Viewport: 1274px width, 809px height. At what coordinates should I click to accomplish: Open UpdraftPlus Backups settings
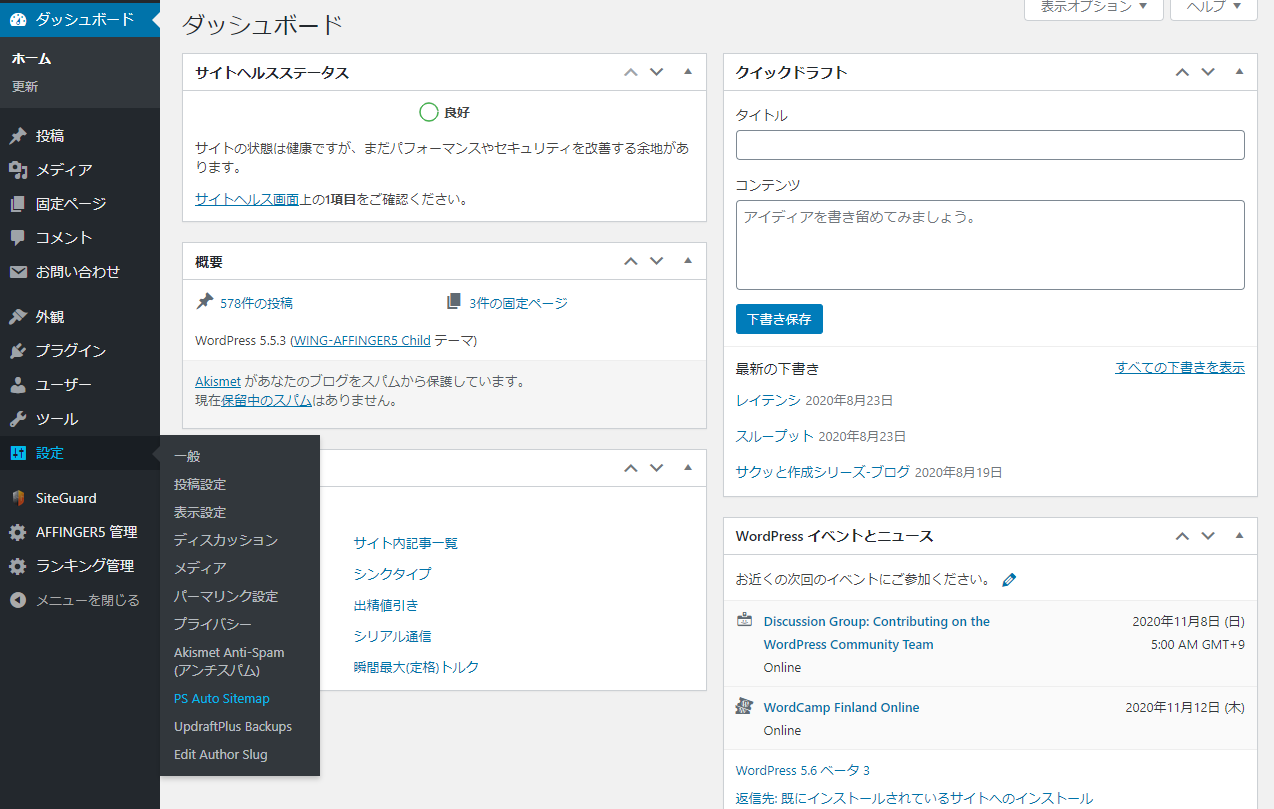point(233,727)
